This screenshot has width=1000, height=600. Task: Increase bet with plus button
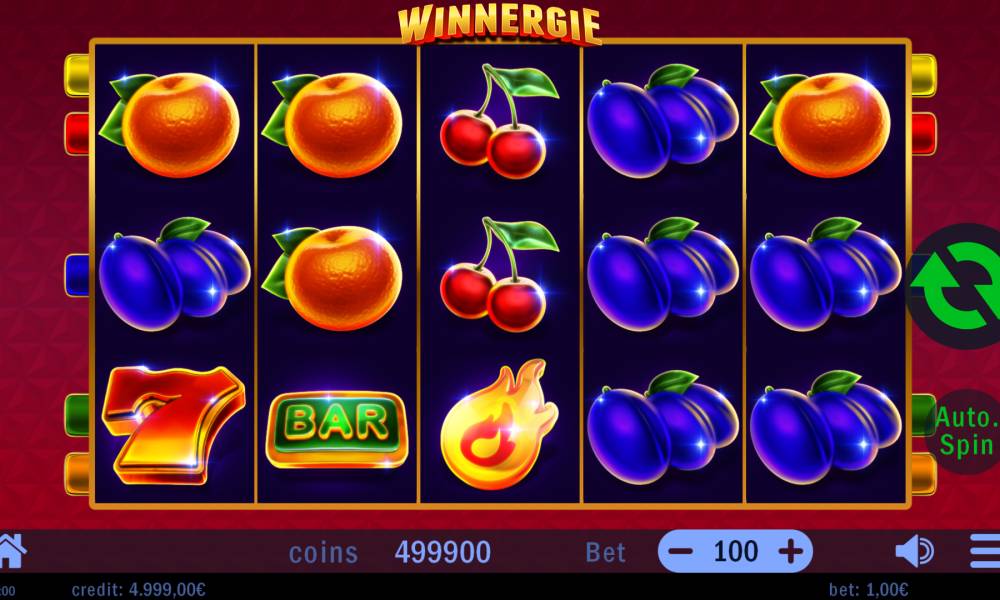791,551
